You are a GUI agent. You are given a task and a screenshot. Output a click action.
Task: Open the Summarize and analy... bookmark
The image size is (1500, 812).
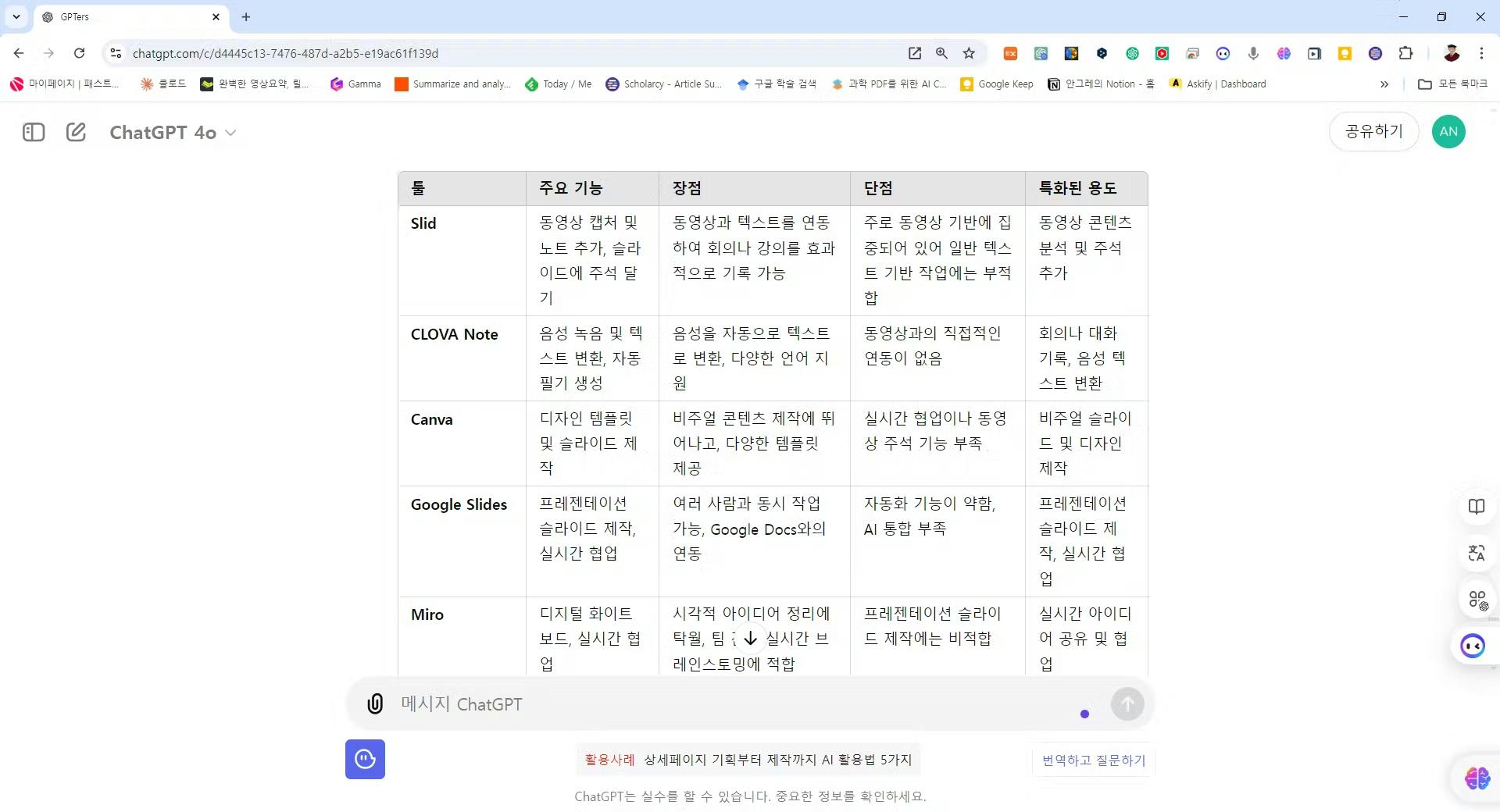[x=453, y=84]
